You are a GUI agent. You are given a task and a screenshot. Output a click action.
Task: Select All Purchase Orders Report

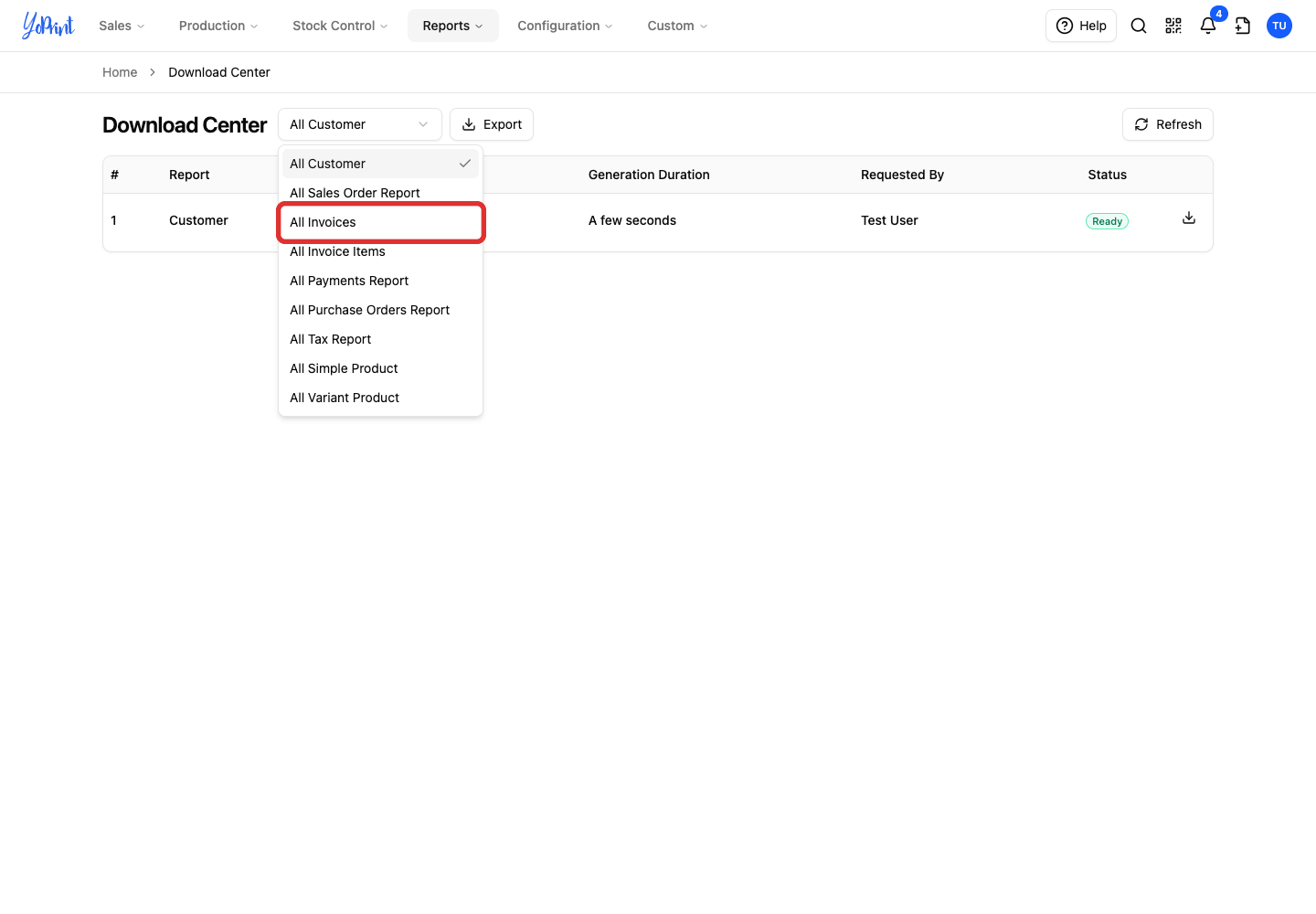pos(380,310)
